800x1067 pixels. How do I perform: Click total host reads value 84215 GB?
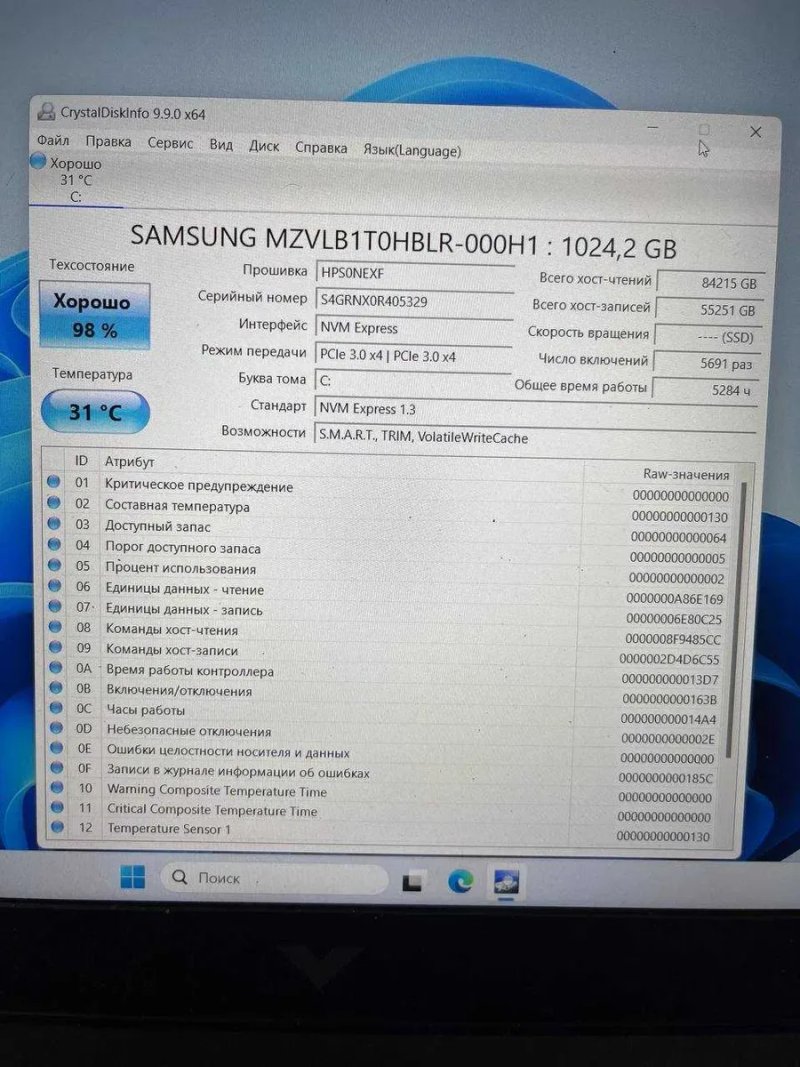click(x=710, y=282)
